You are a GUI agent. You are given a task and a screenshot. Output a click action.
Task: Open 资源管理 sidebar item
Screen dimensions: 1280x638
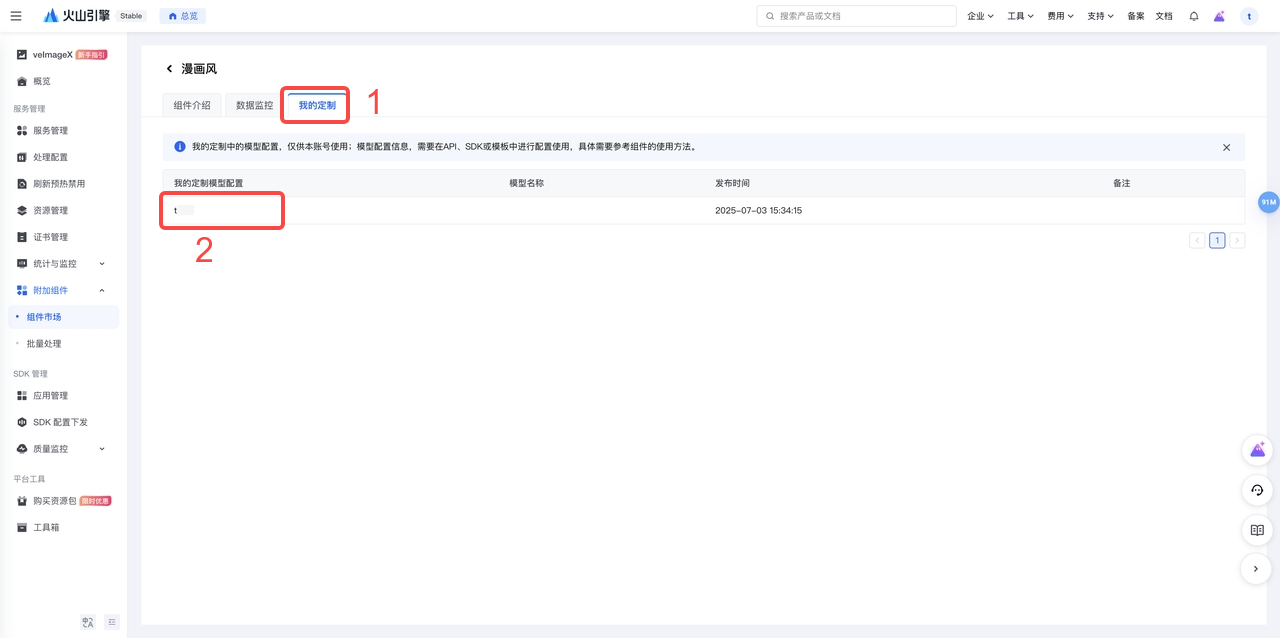50,210
